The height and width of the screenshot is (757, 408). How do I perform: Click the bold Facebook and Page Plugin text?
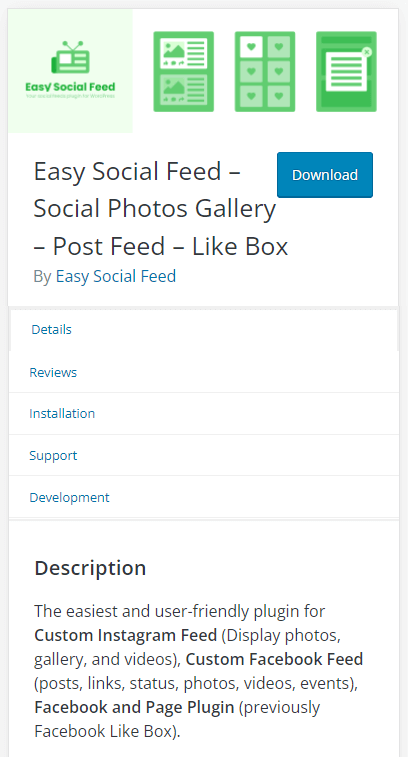coord(134,707)
